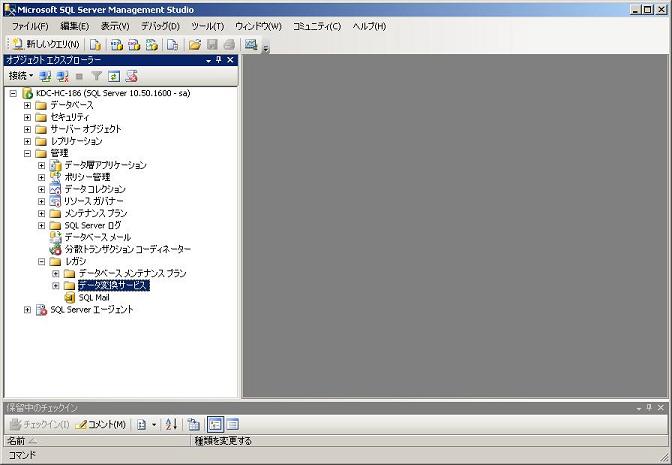The height and width of the screenshot is (465, 672).
Task: Click the Save floppy disk icon
Action: point(212,44)
